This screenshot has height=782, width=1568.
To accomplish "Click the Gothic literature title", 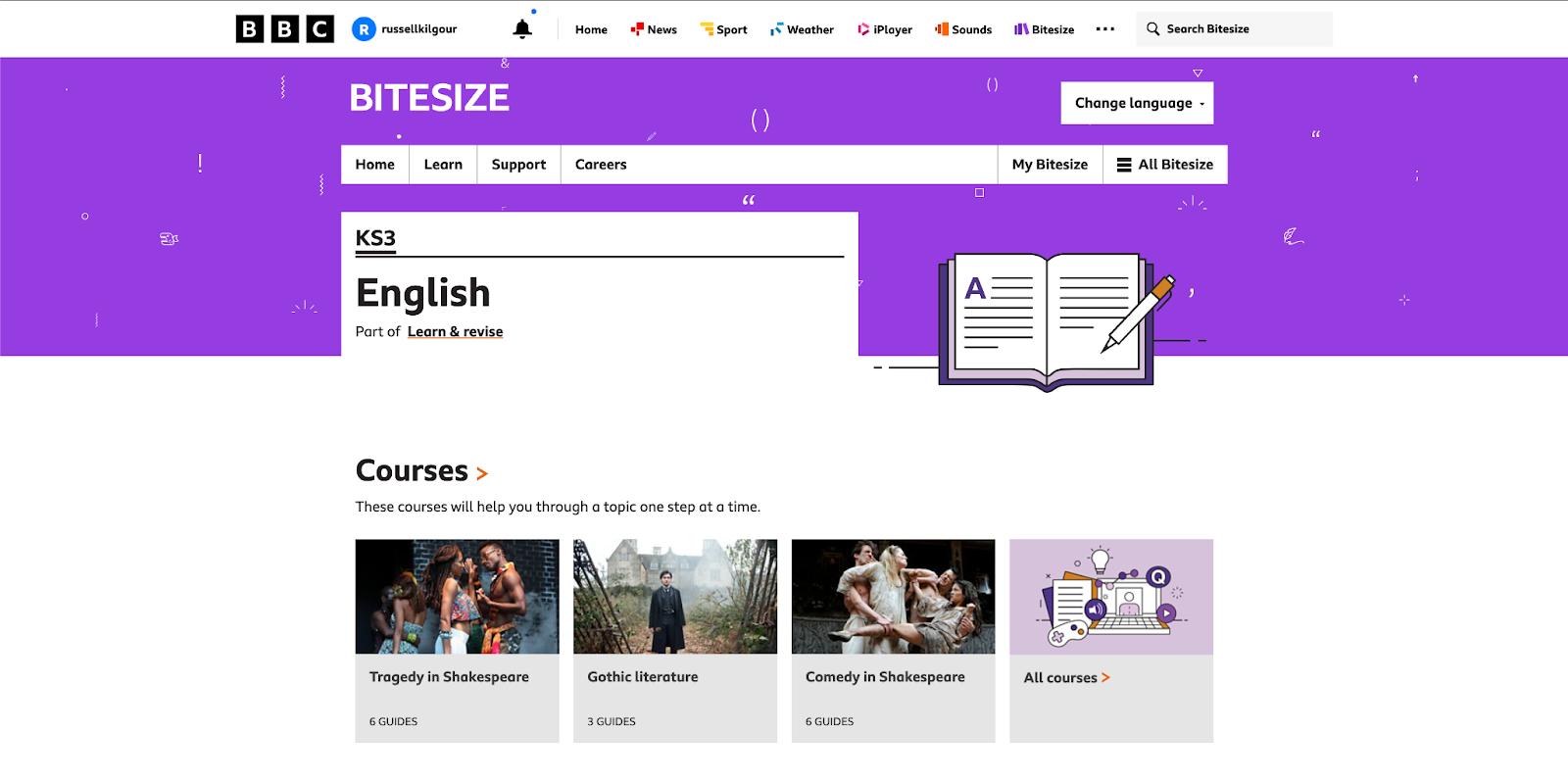I will point(643,677).
